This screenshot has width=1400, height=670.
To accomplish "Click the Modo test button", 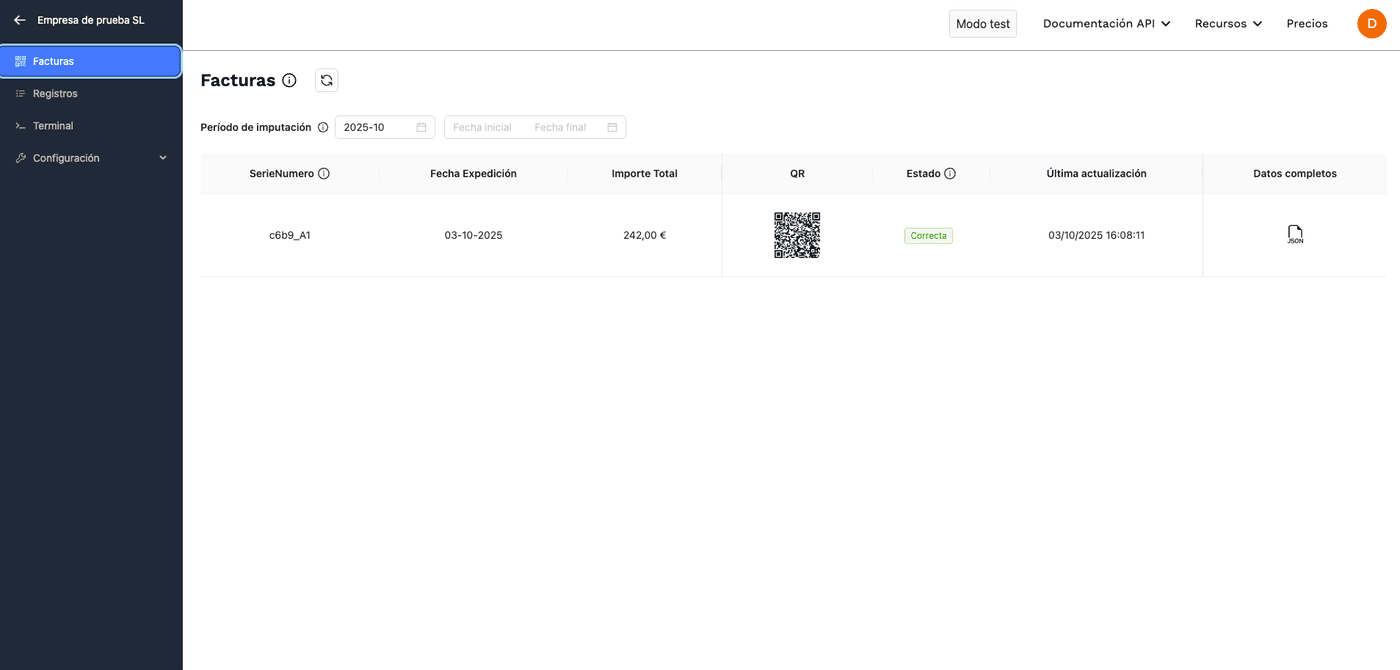I will pos(982,24).
